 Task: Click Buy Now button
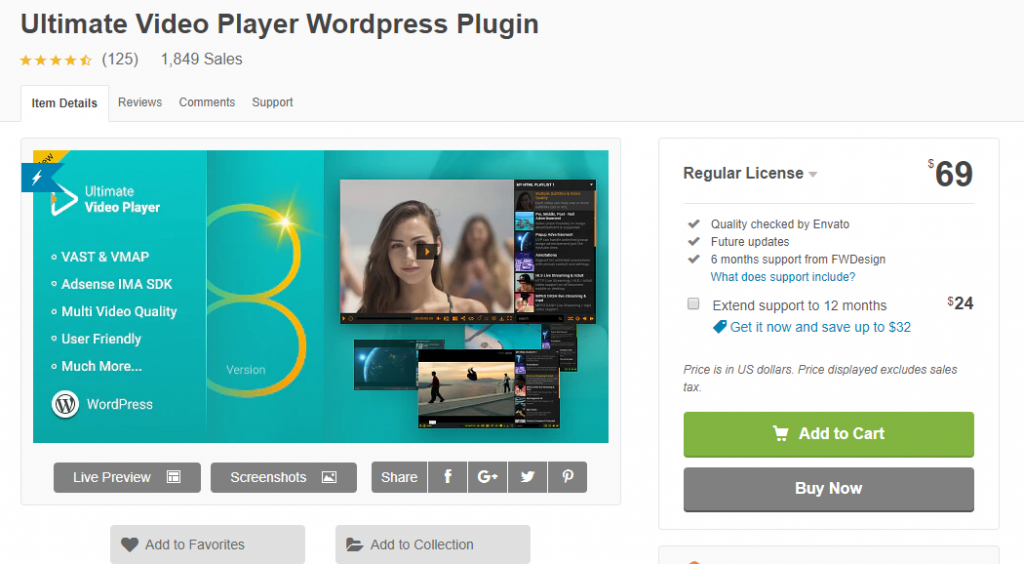coord(829,489)
